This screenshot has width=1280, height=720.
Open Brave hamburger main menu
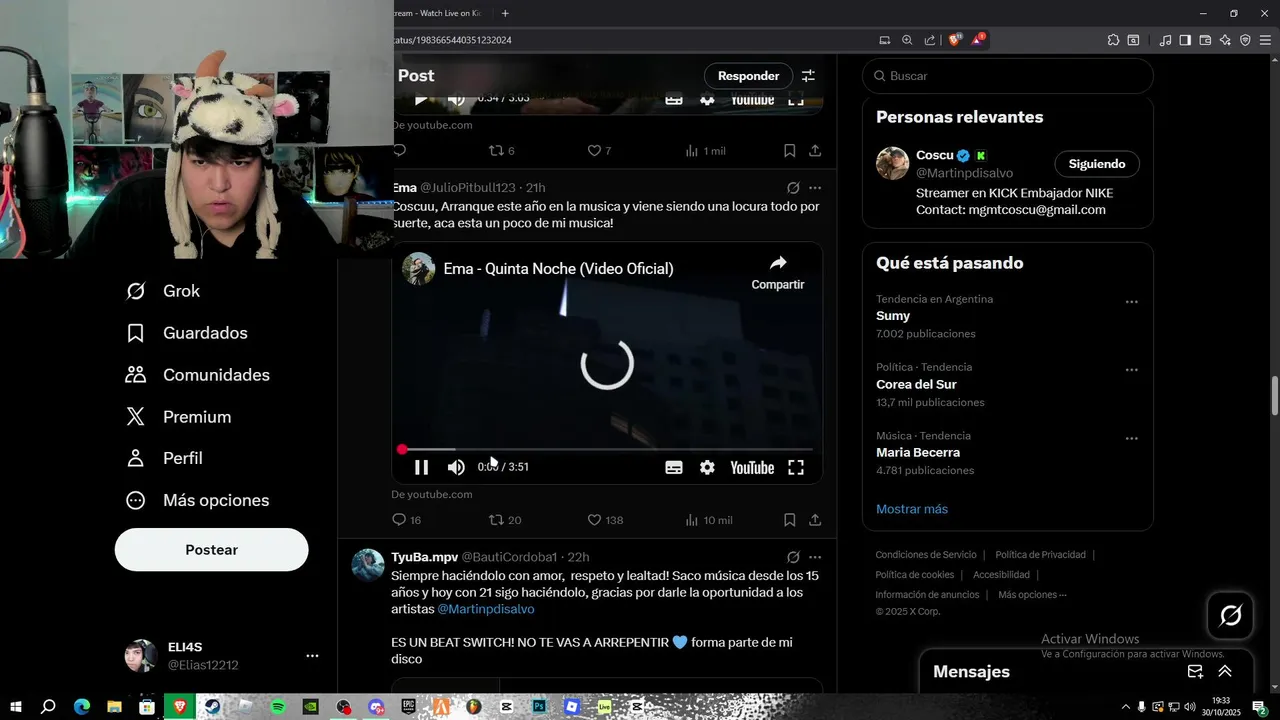point(1265,40)
